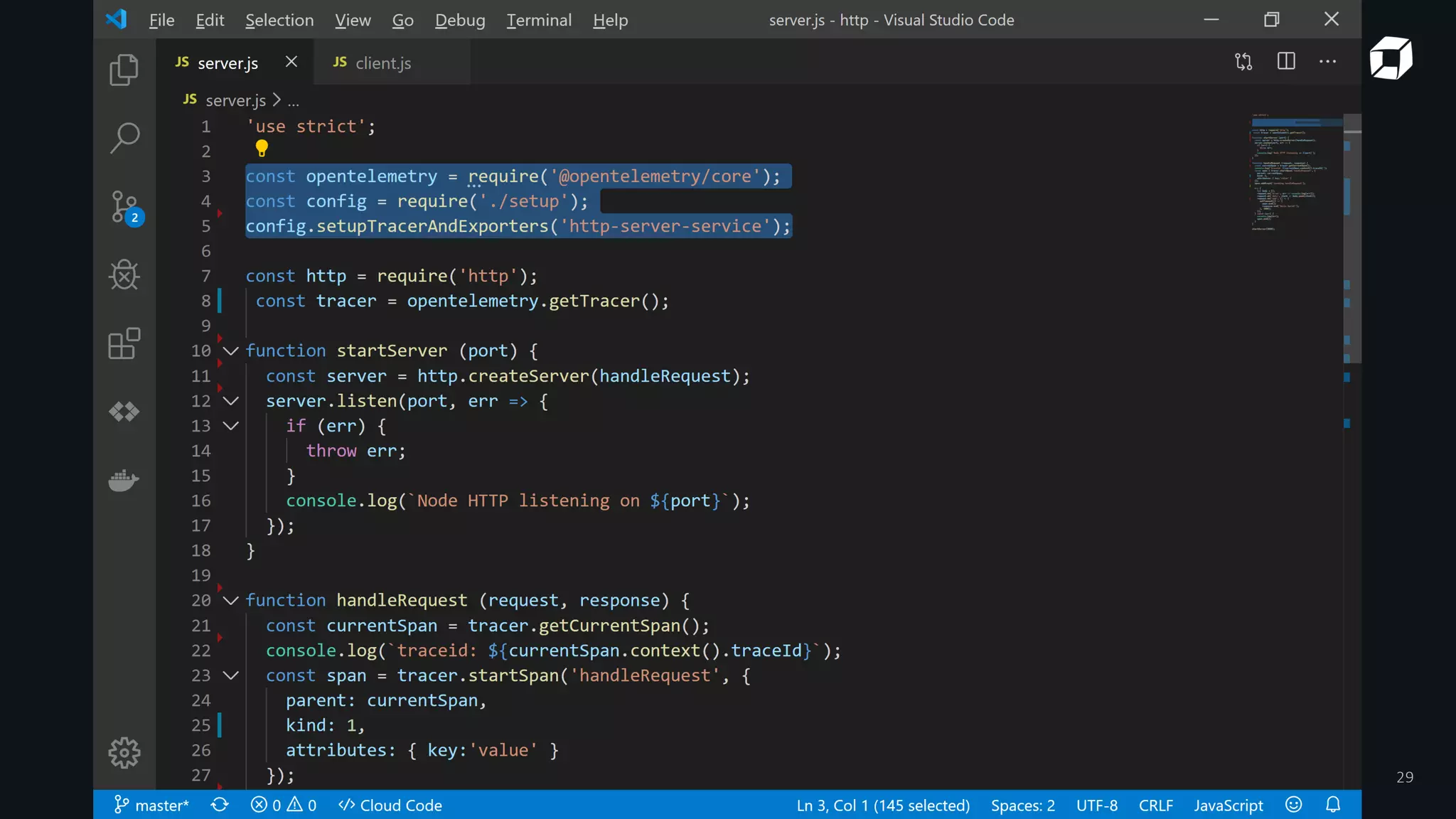Collapse the startSpan block on line 23

tap(231, 675)
